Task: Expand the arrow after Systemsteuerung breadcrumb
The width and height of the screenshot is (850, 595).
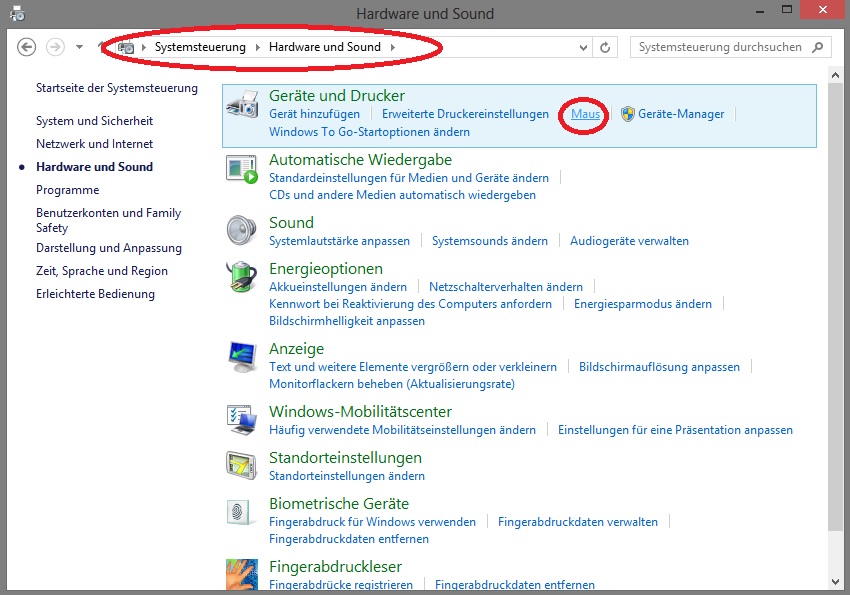Action: click(258, 48)
